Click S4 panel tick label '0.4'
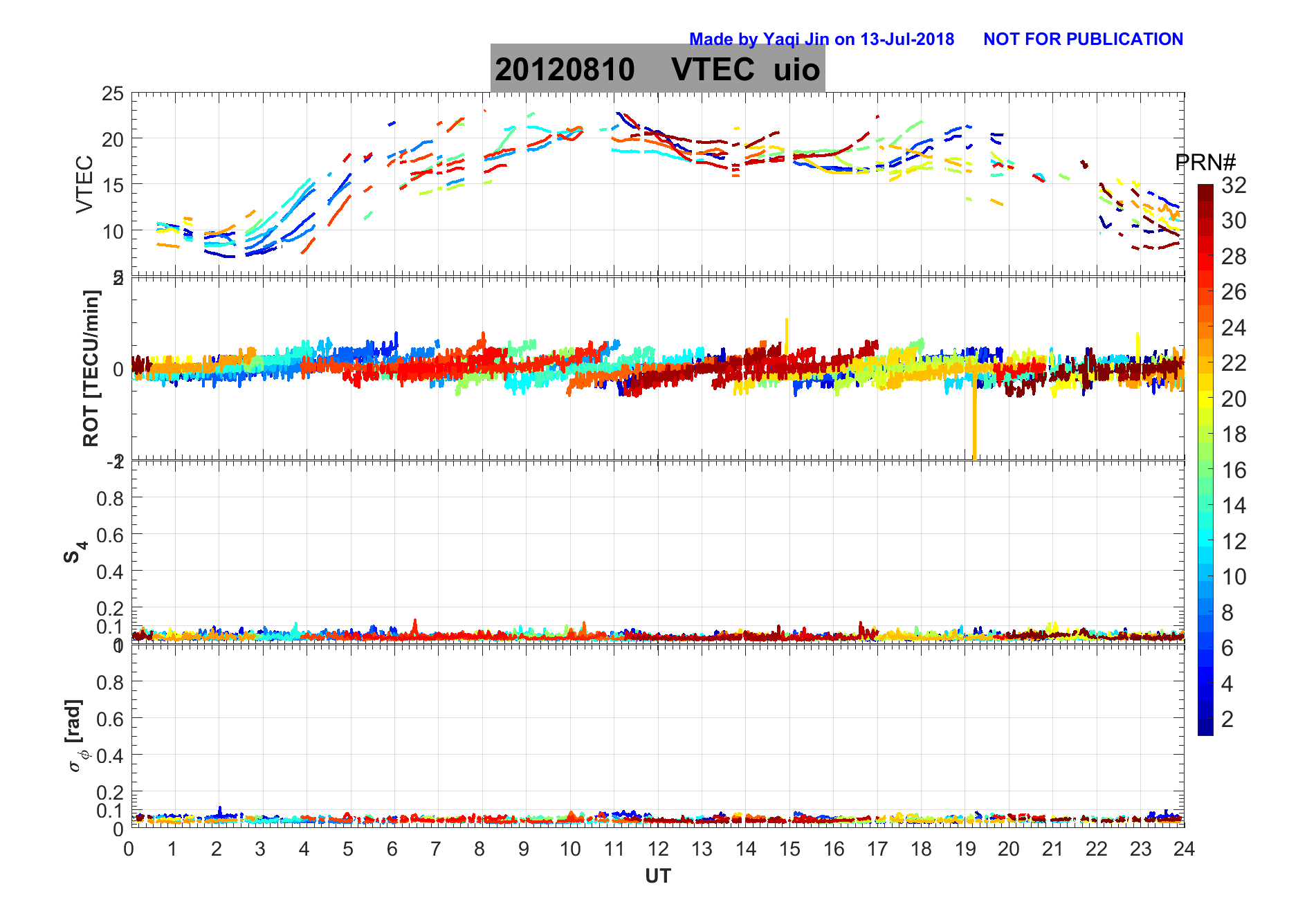Viewport: 1316px width, 920px height. [110, 572]
